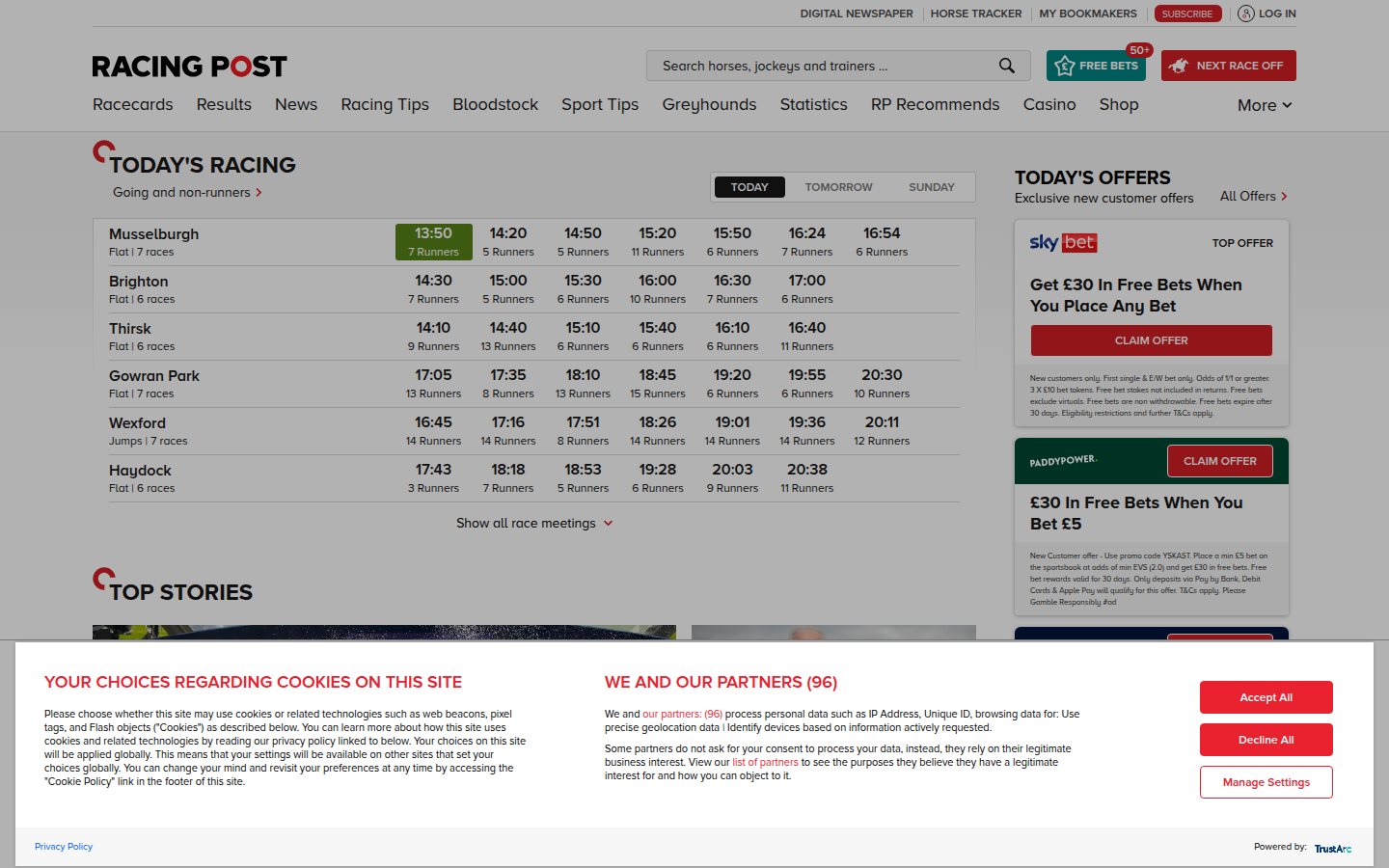Open Sport Tips
Viewport: 1389px width, 868px height.
pos(600,104)
